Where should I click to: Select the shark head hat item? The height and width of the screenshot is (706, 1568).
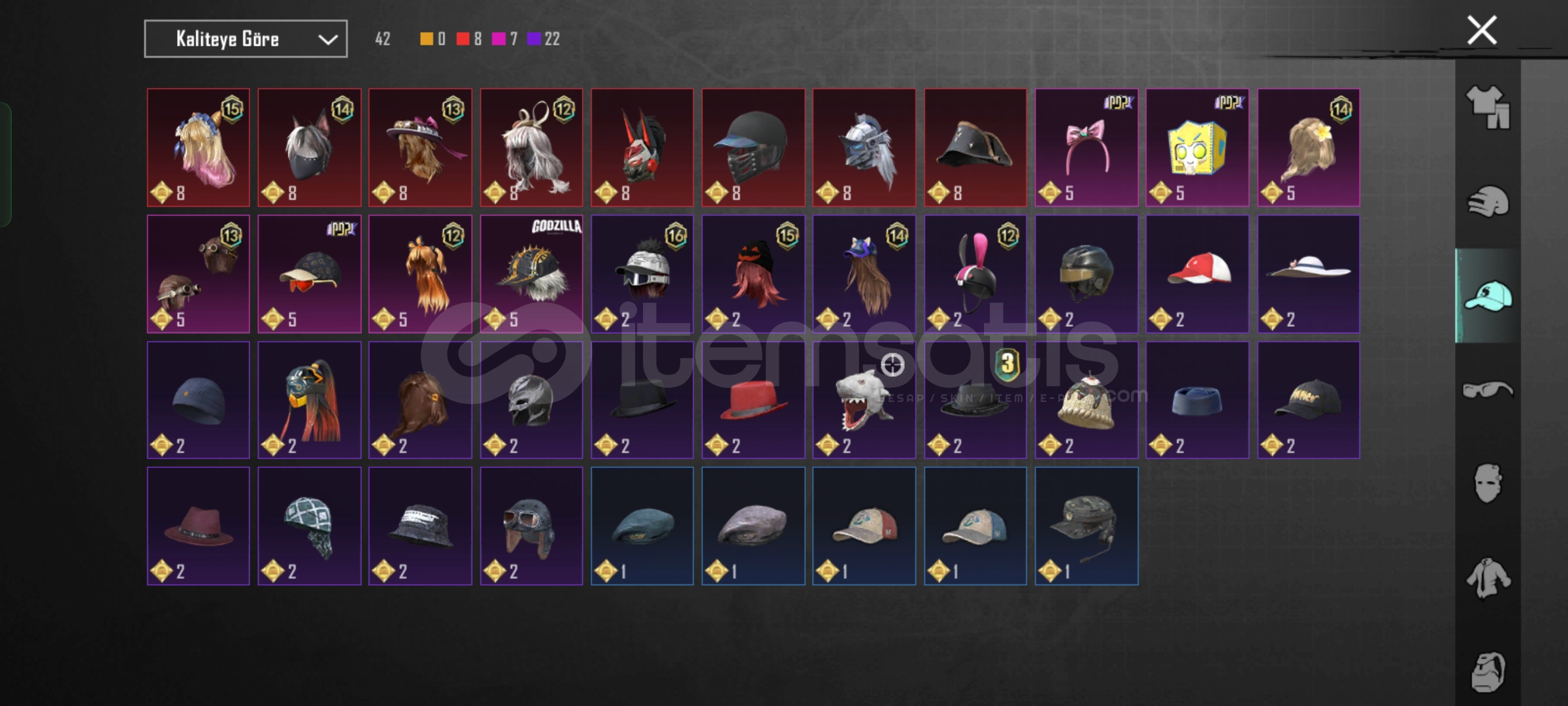pyautogui.click(x=864, y=400)
